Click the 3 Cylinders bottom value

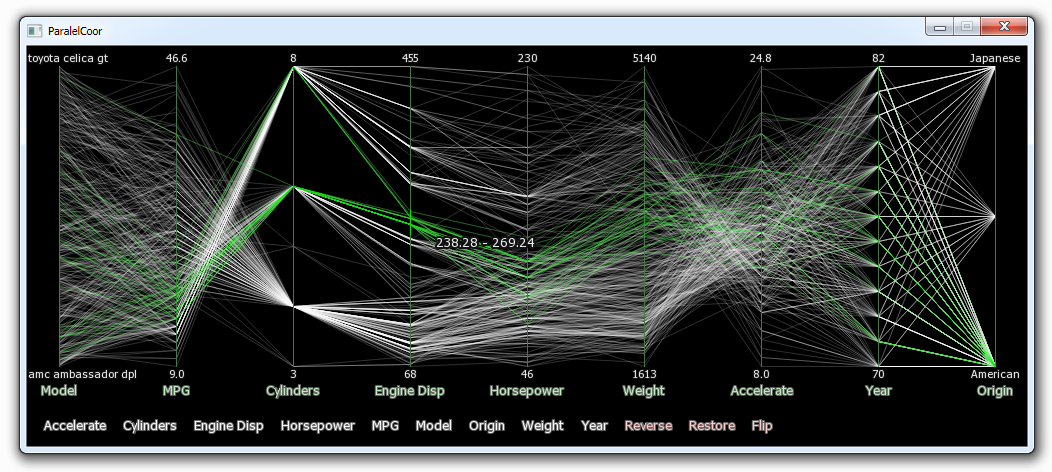click(x=293, y=374)
